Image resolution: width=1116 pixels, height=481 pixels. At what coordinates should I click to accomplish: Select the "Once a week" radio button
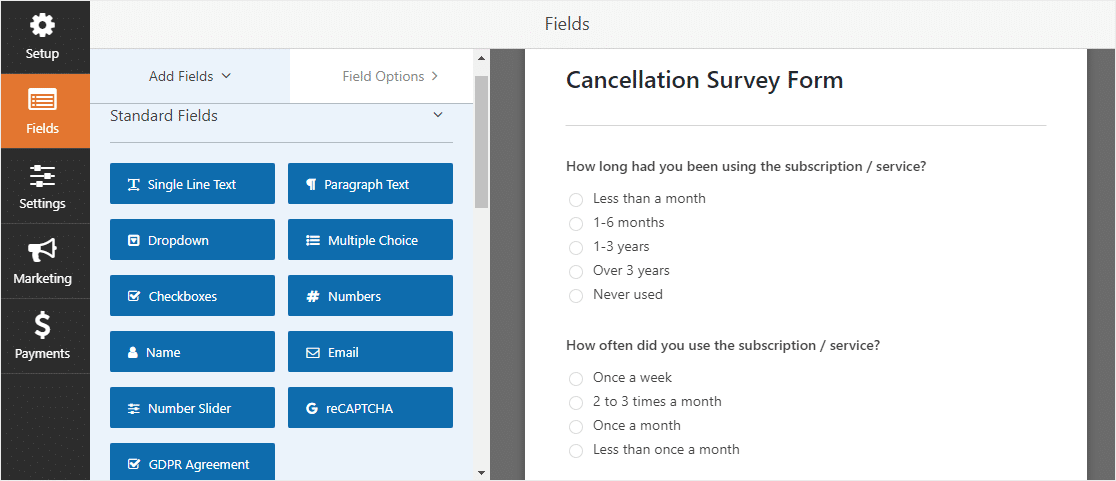[x=576, y=379]
